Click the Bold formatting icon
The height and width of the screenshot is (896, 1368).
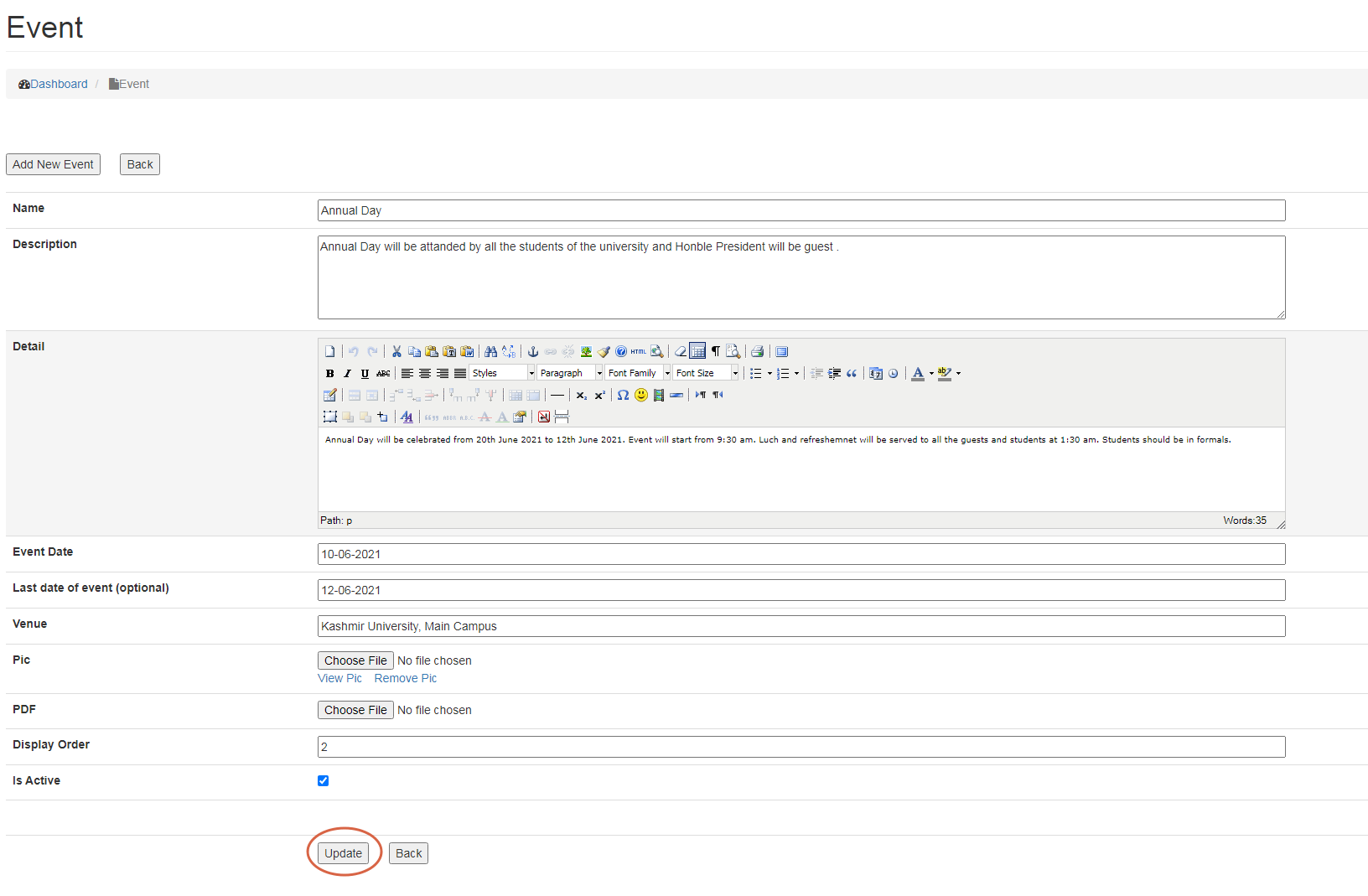329,374
